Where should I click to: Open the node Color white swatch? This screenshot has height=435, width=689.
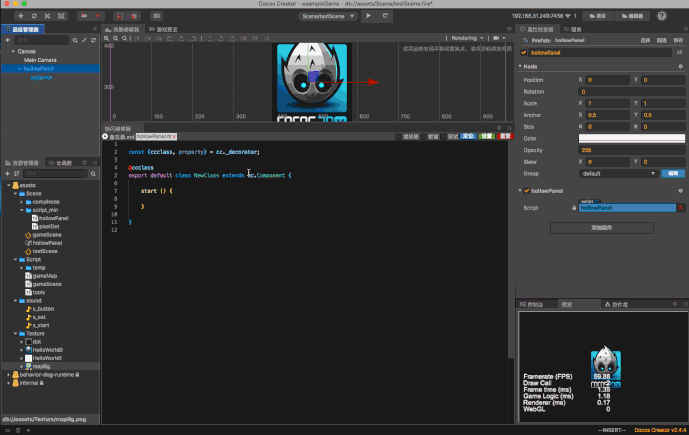(631, 138)
